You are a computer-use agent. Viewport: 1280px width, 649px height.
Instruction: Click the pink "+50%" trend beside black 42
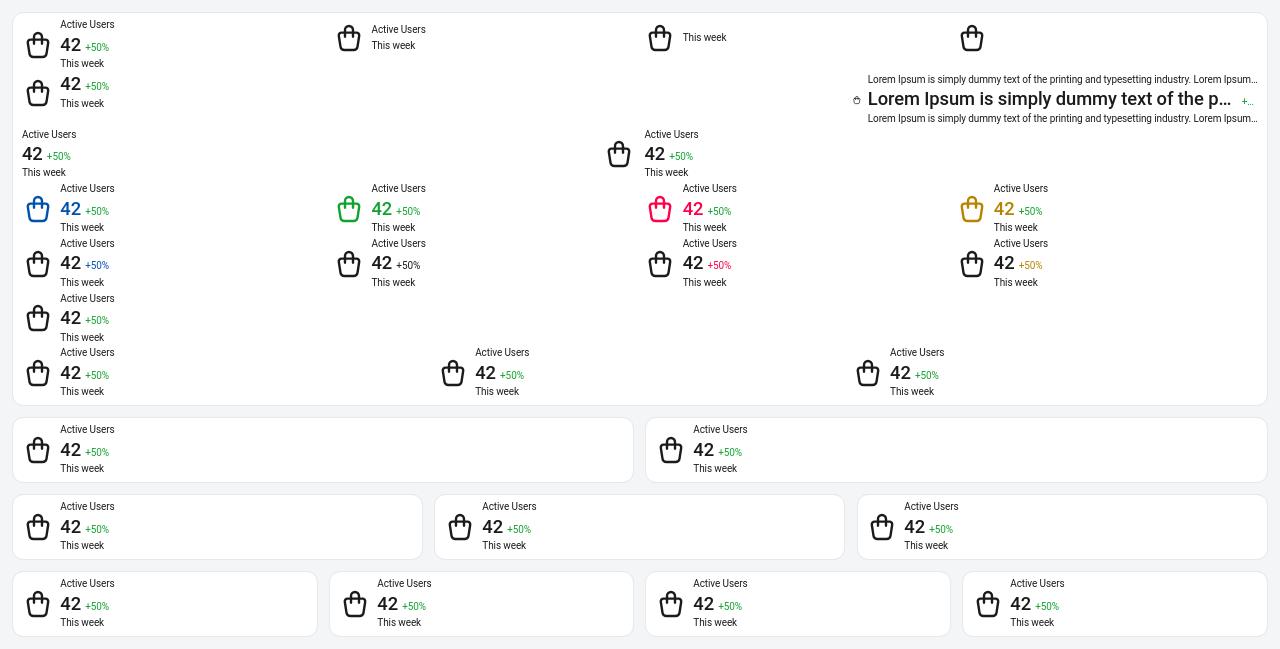[x=719, y=265]
